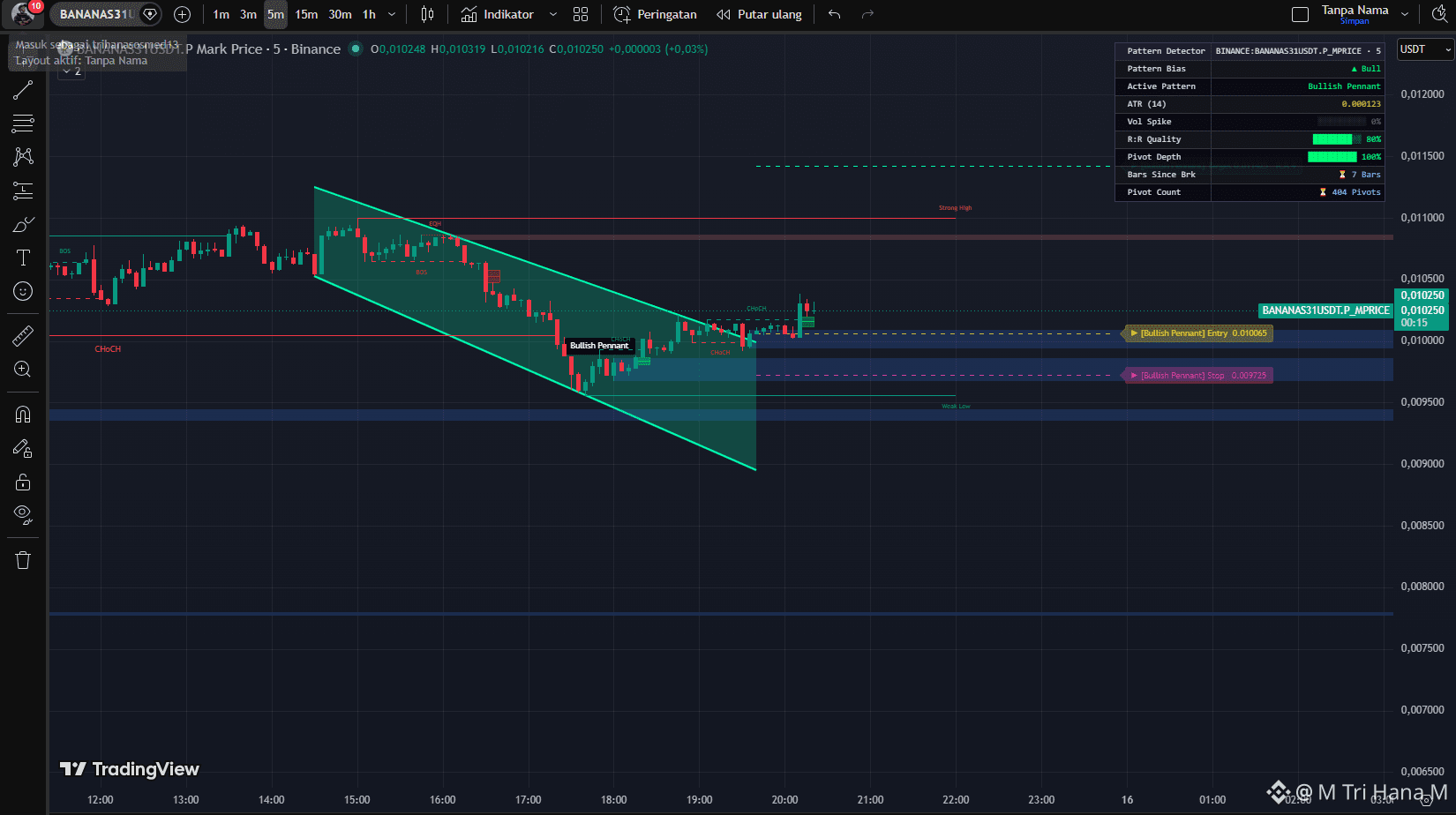Save the layout via Simpan link
1456x815 pixels.
coord(1355,21)
